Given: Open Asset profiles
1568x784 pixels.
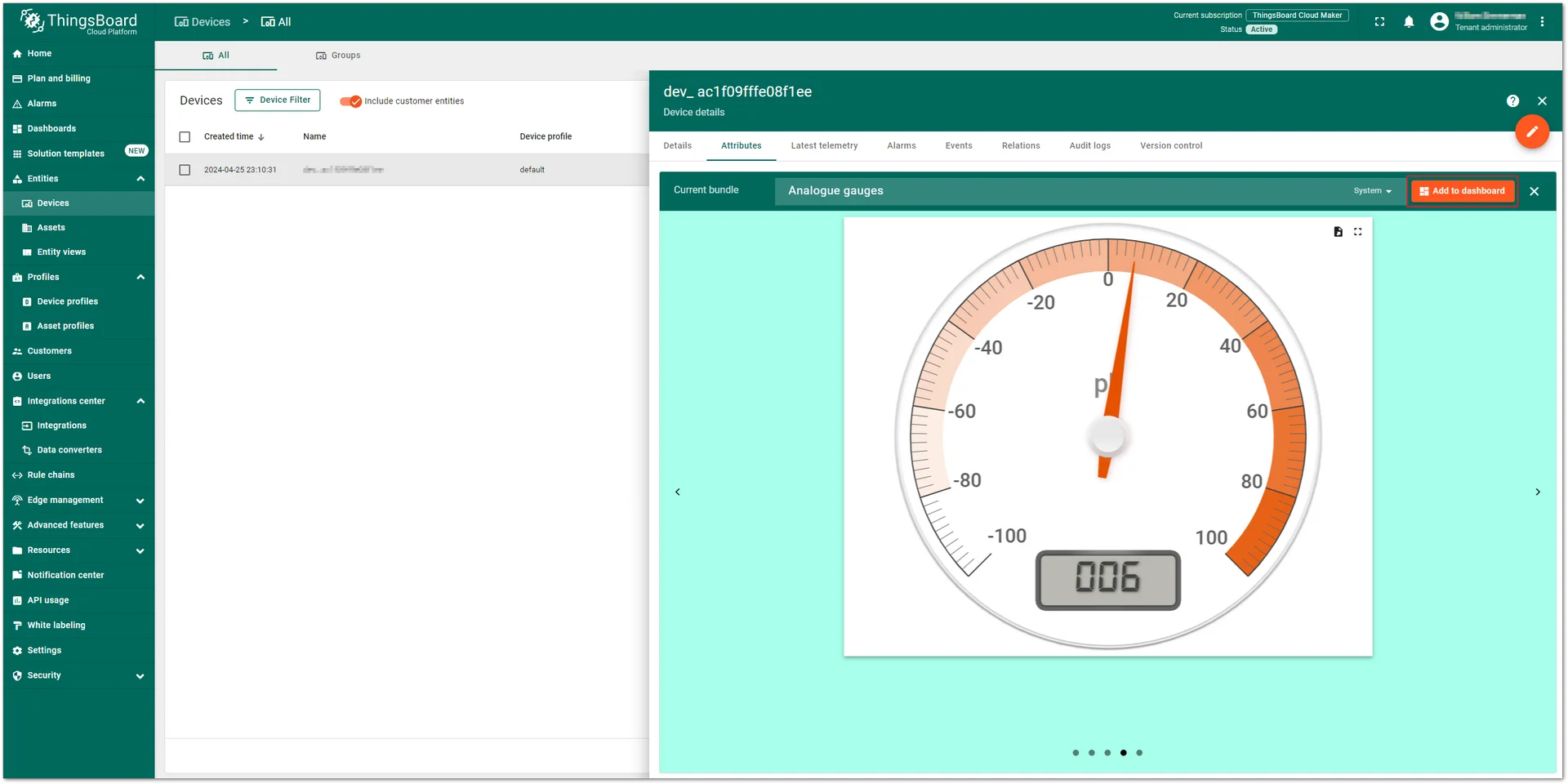Looking at the screenshot, I should 78,326.
